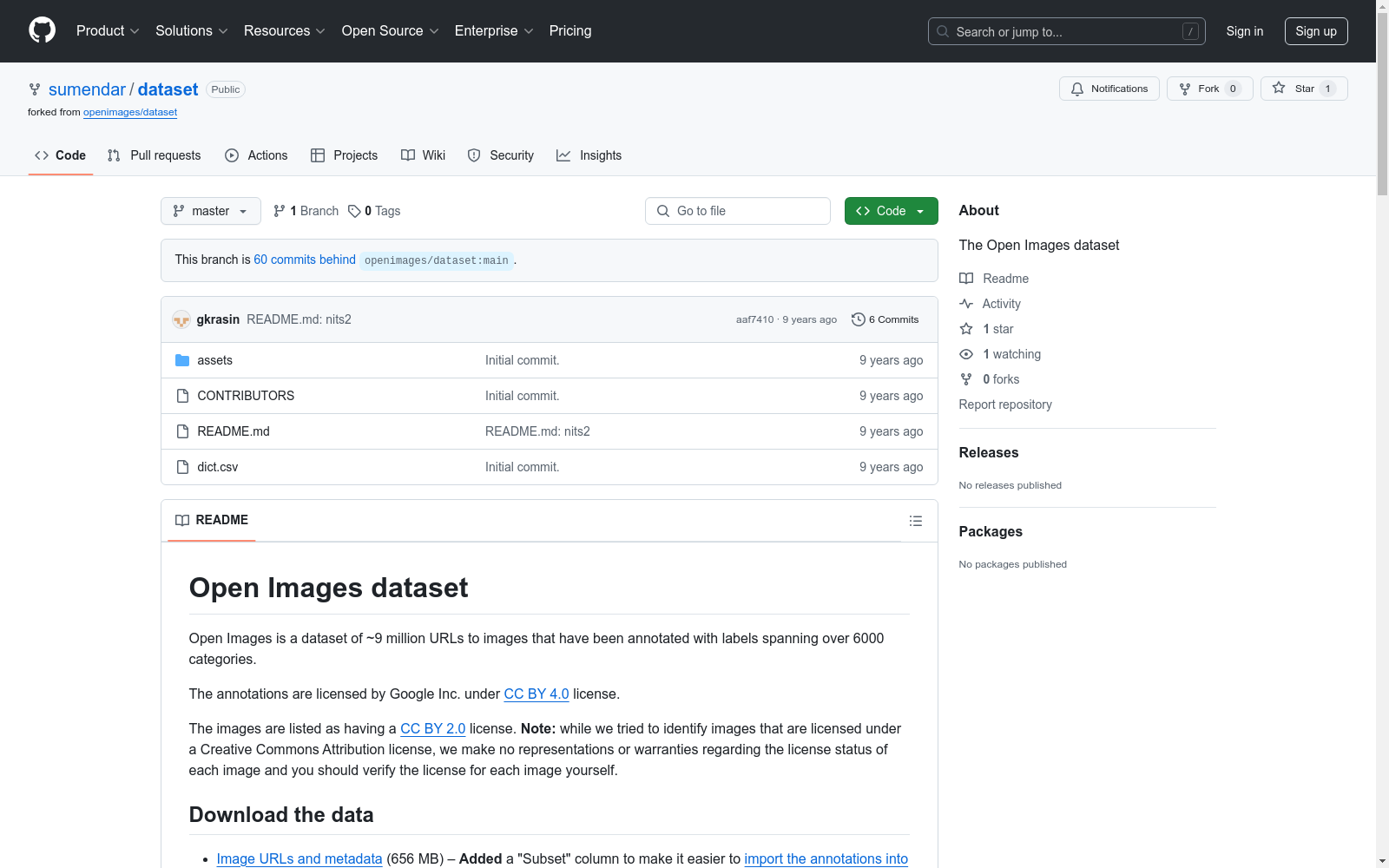This screenshot has width=1389, height=868.
Task: Open Image URLs and metadata link
Action: click(x=300, y=858)
